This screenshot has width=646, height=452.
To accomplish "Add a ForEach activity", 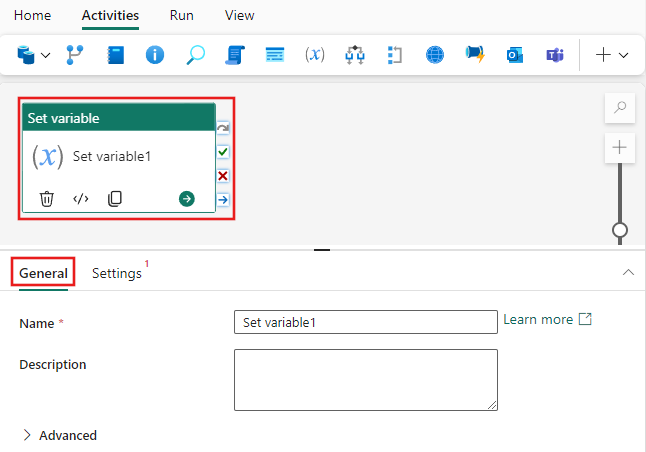I will tap(395, 55).
